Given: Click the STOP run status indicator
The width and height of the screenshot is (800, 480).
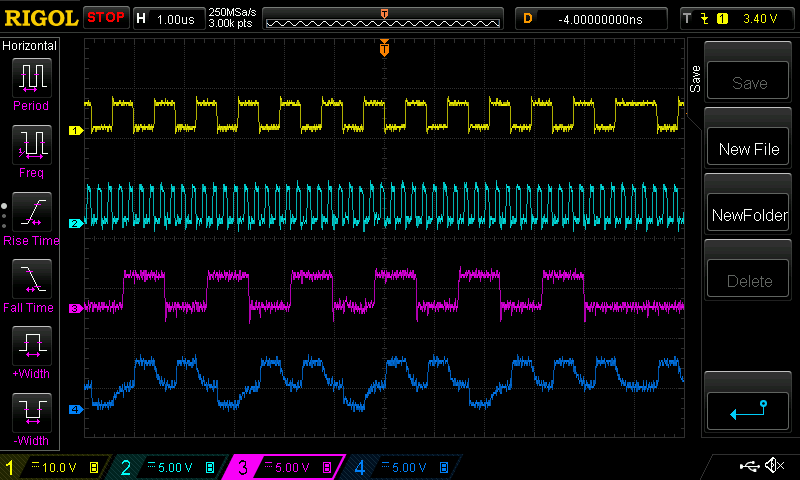Looking at the screenshot, I should [x=106, y=17].
